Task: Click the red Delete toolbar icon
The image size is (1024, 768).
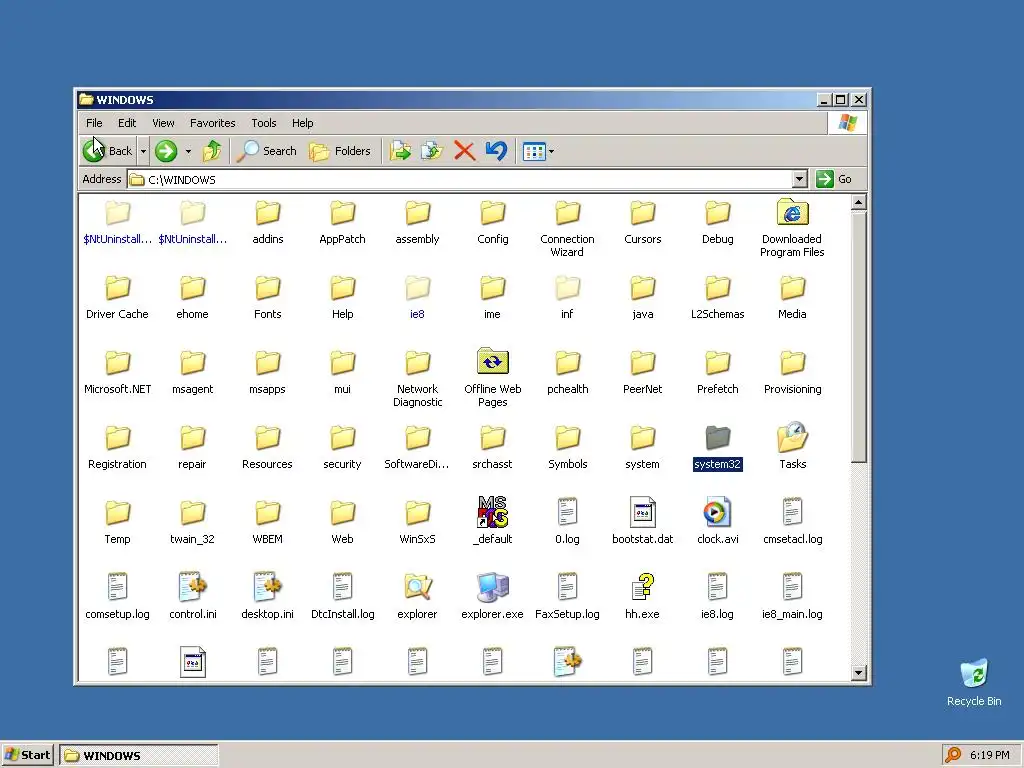Action: (x=464, y=151)
